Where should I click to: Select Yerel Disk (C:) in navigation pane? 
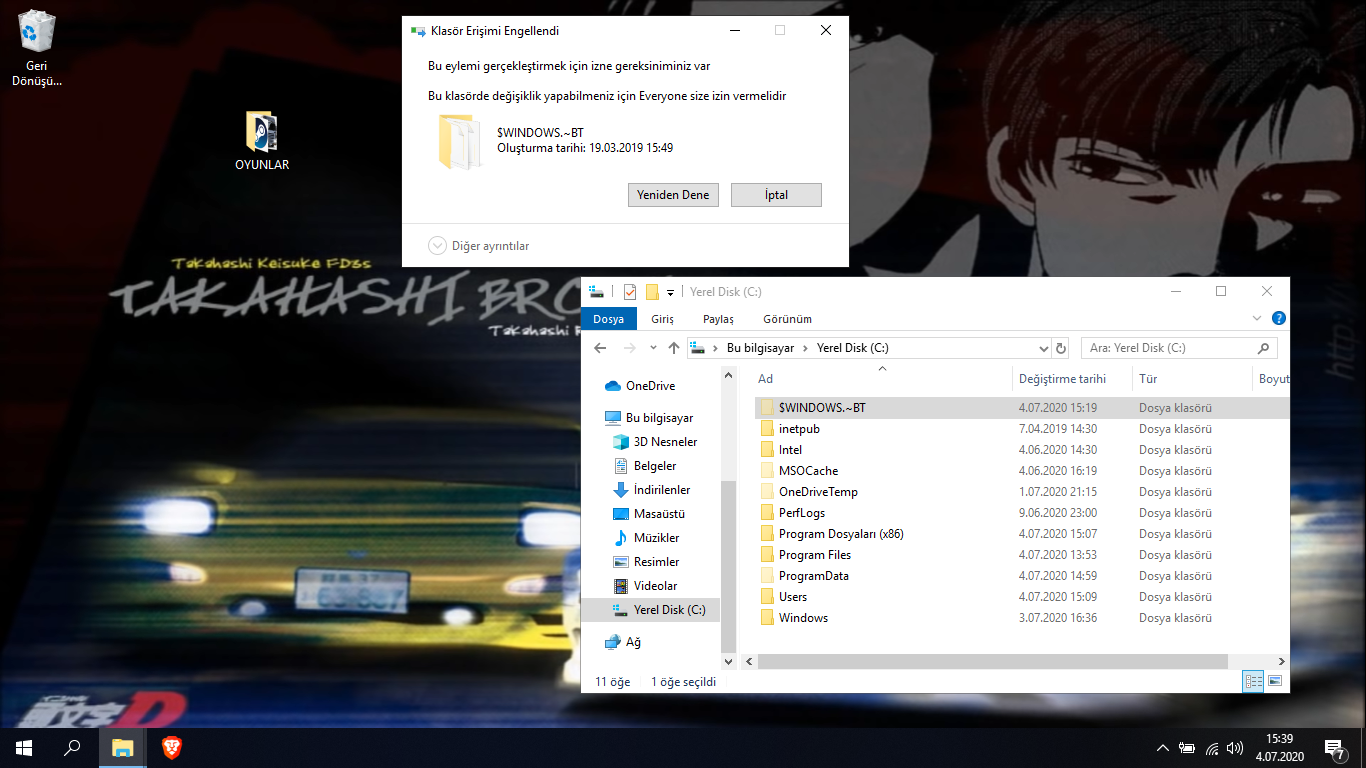tap(651, 610)
